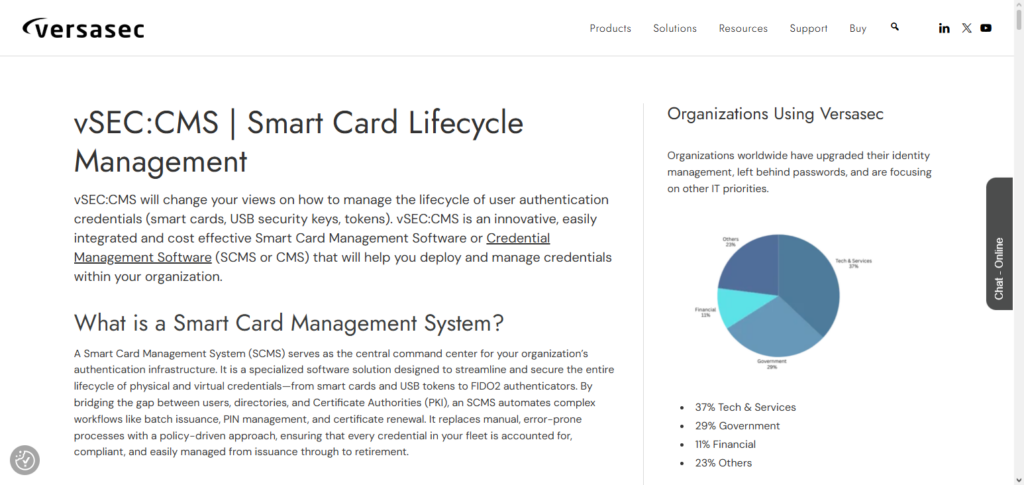Viewport: 1024px width, 485px height.
Task: Click the Government pie slice
Action: point(777,326)
